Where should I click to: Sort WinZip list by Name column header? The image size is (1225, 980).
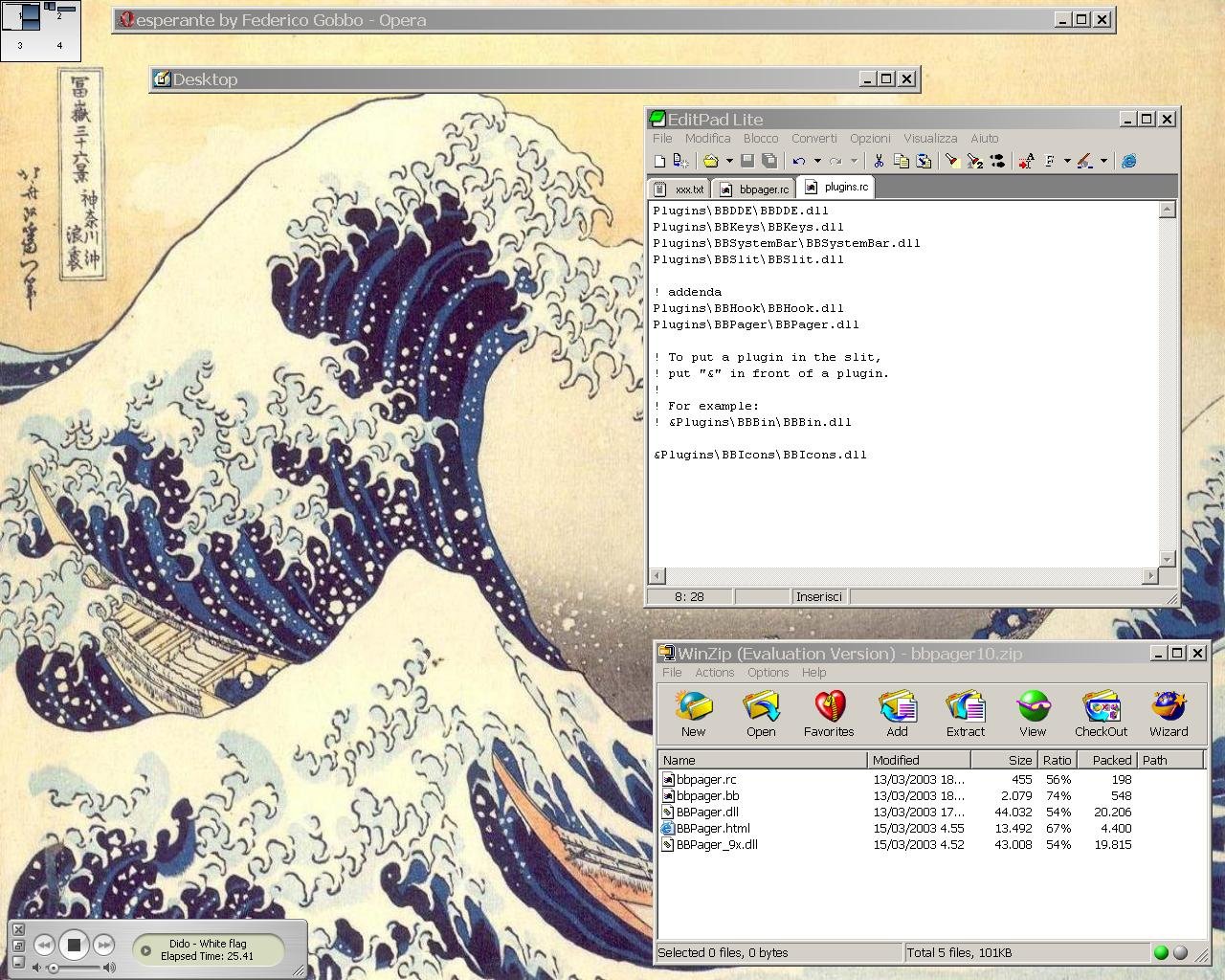[x=763, y=760]
